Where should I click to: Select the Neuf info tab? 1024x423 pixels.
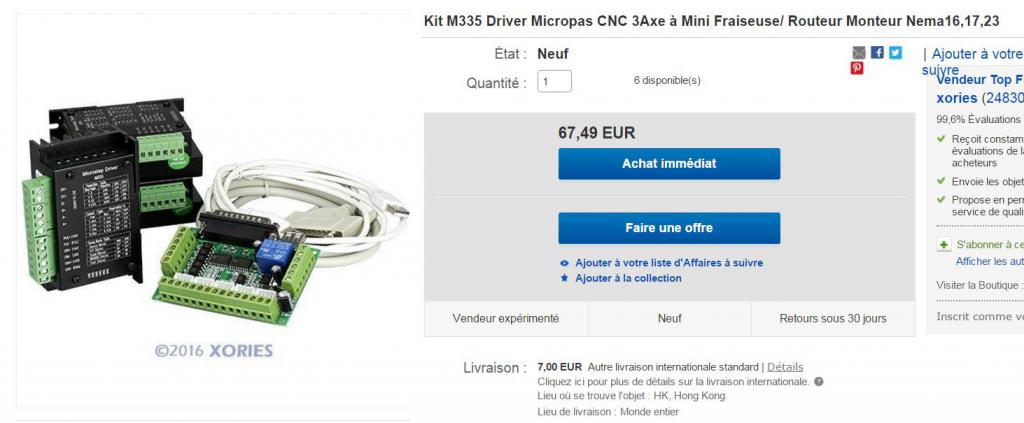click(669, 319)
